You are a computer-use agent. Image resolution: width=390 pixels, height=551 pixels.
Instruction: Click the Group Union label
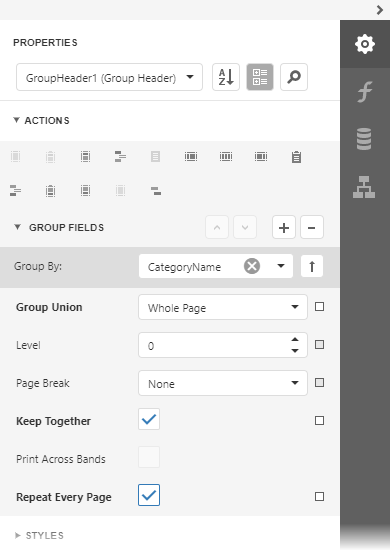coord(49,307)
